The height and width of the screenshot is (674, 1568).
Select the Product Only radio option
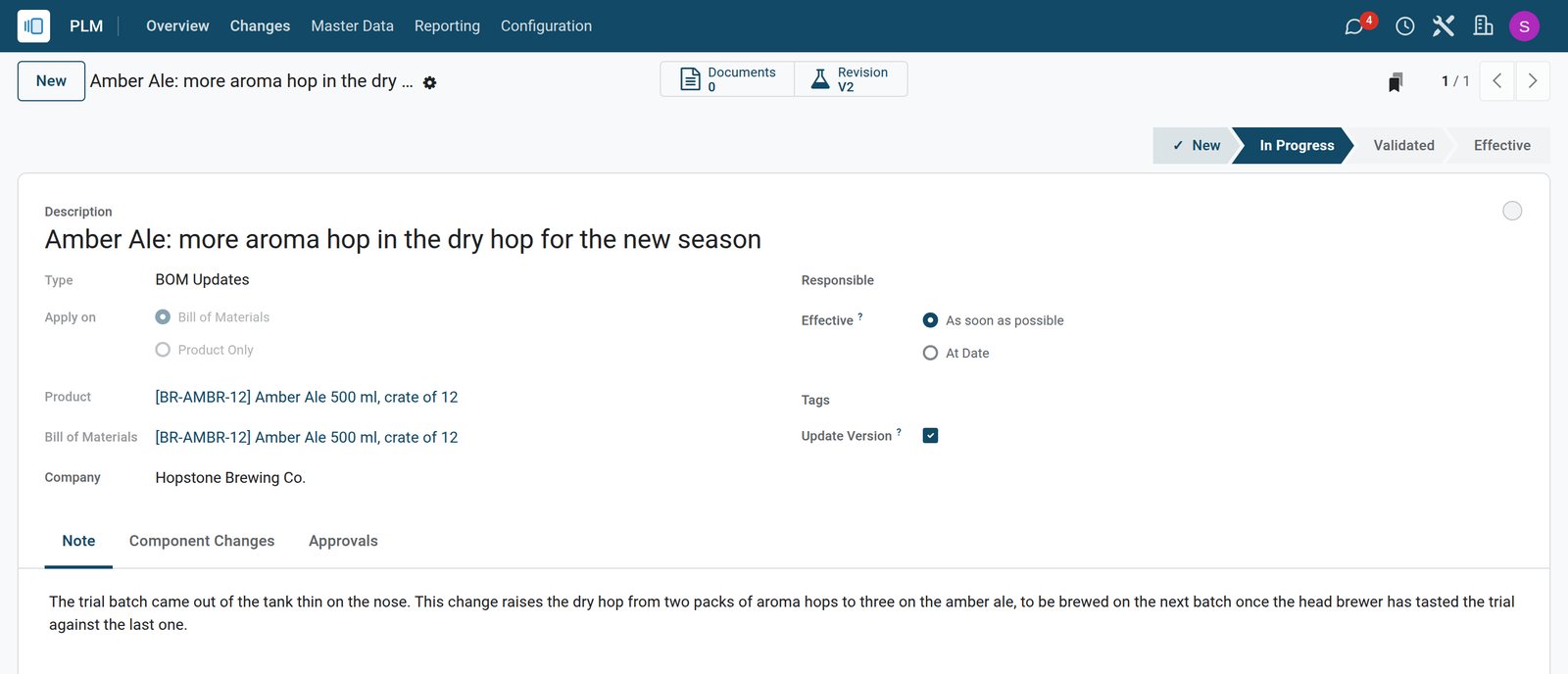tap(163, 350)
